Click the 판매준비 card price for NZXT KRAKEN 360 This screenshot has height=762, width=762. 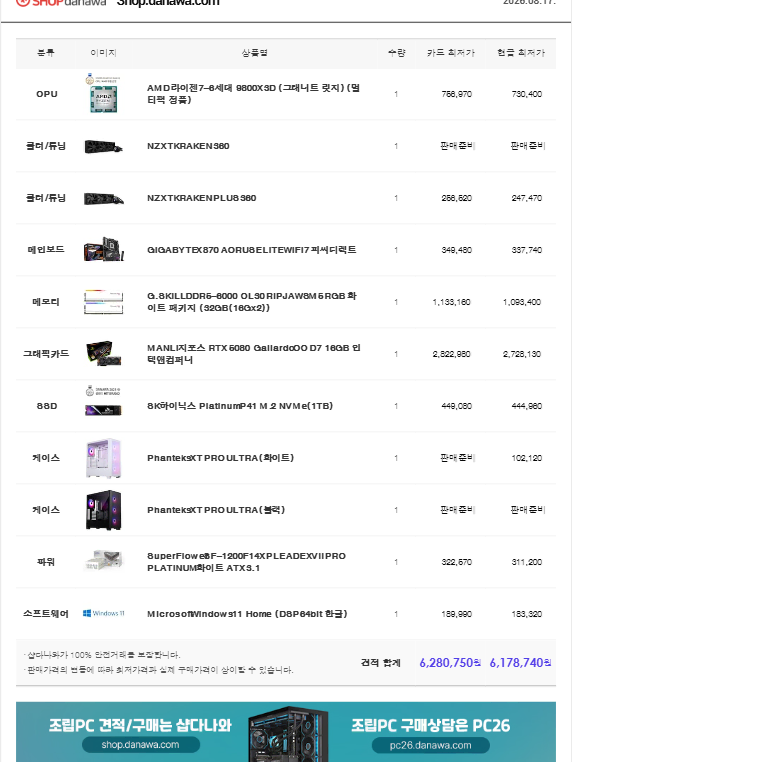click(457, 146)
